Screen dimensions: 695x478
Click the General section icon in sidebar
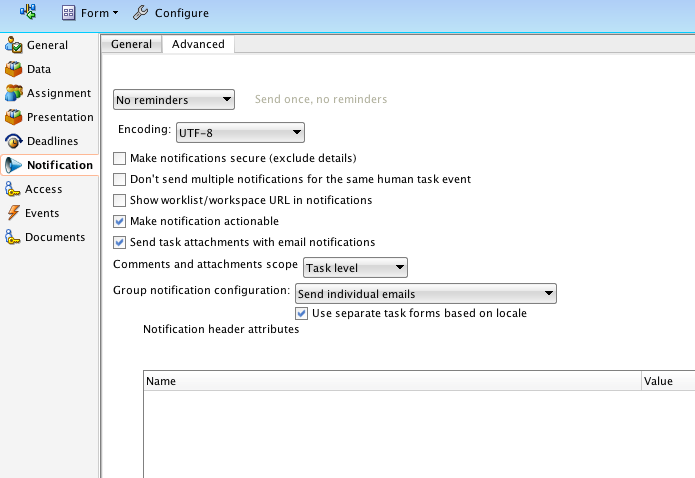coord(13,45)
